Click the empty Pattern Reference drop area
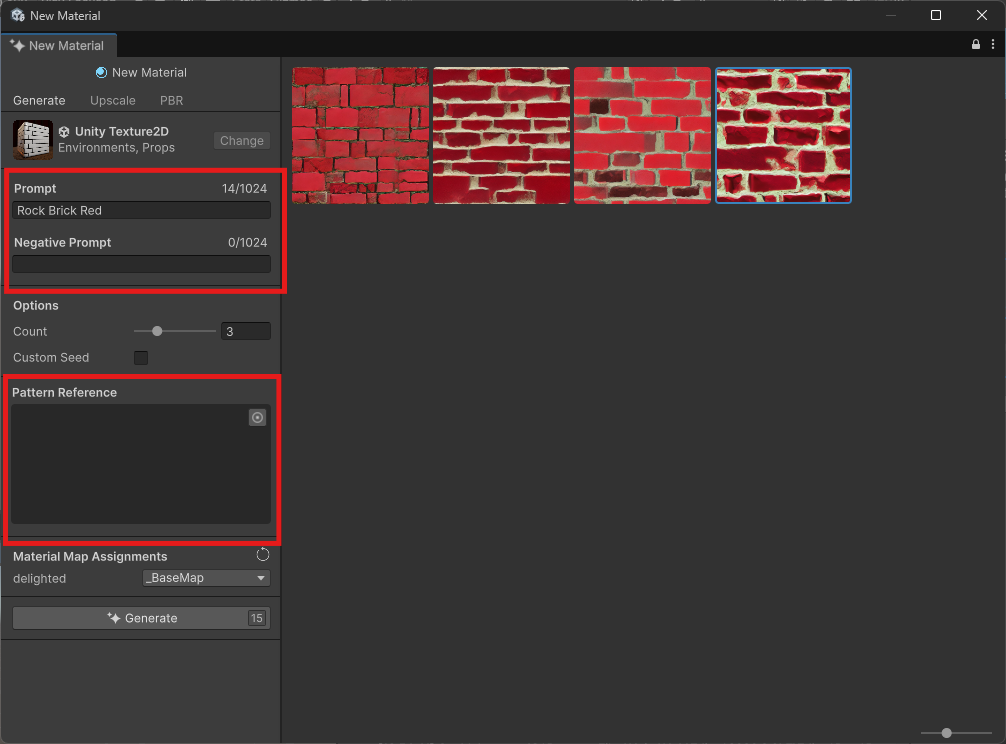This screenshot has height=744, width=1006. point(141,464)
